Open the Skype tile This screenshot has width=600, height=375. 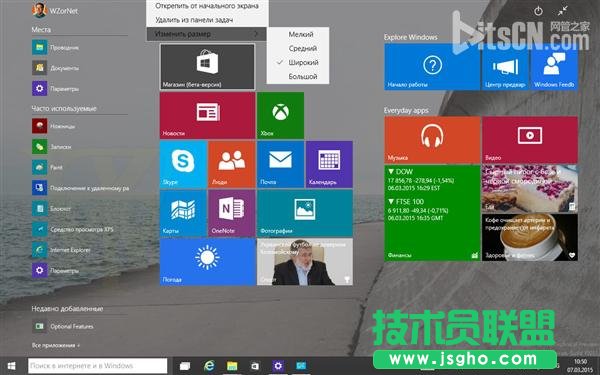[183, 164]
